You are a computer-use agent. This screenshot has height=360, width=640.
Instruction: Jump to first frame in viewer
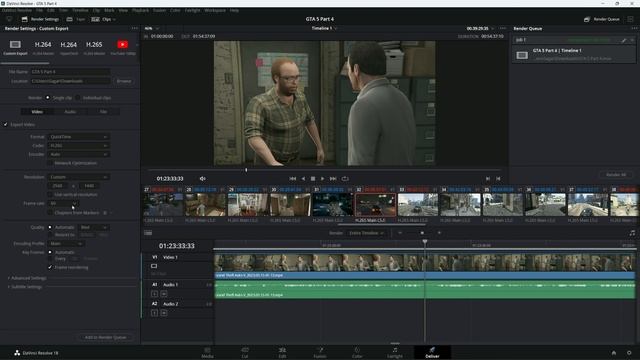point(293,178)
